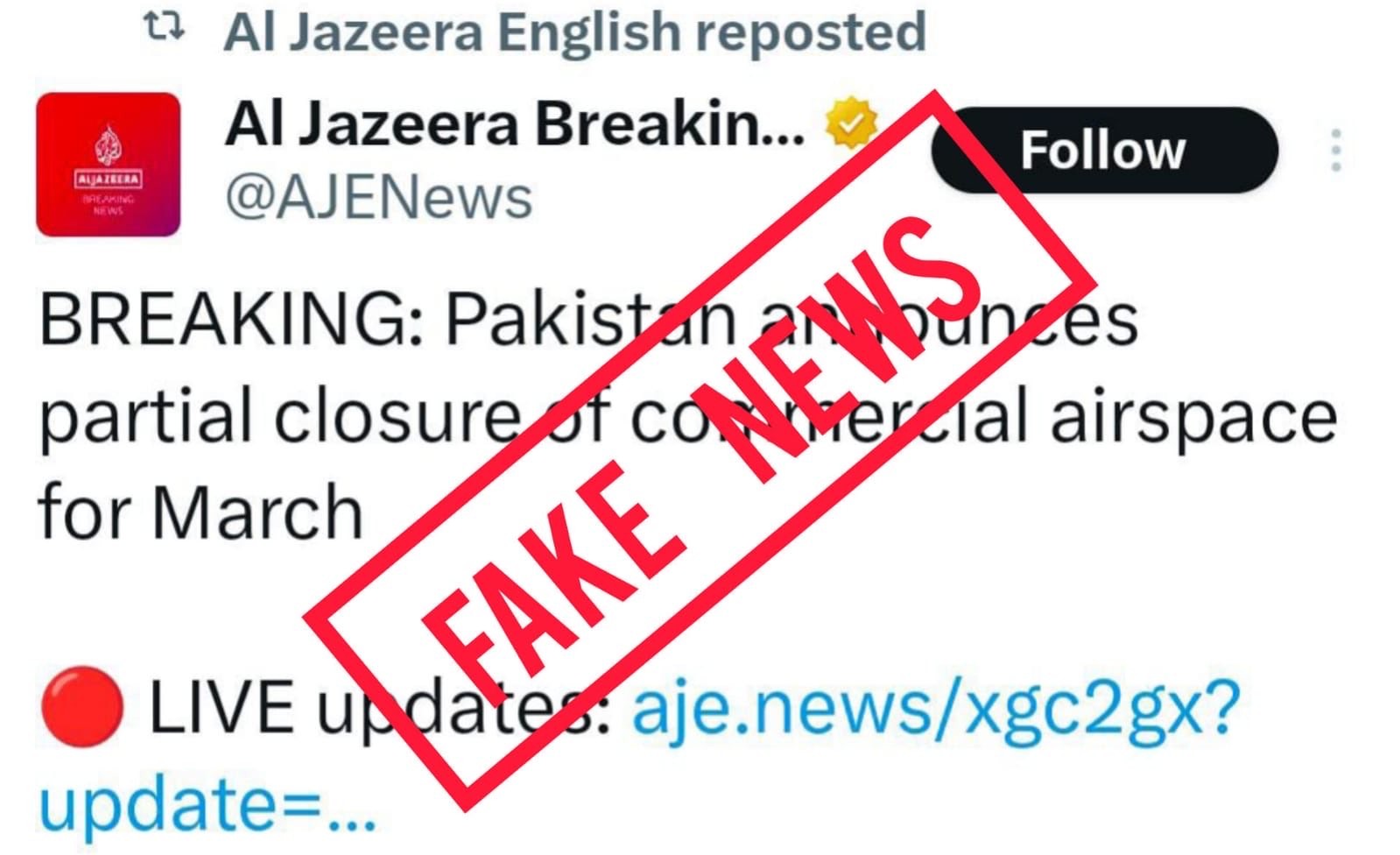This screenshot has height=855, width=1400.
Task: Click the word "reposted" in the header
Action: click(811, 34)
